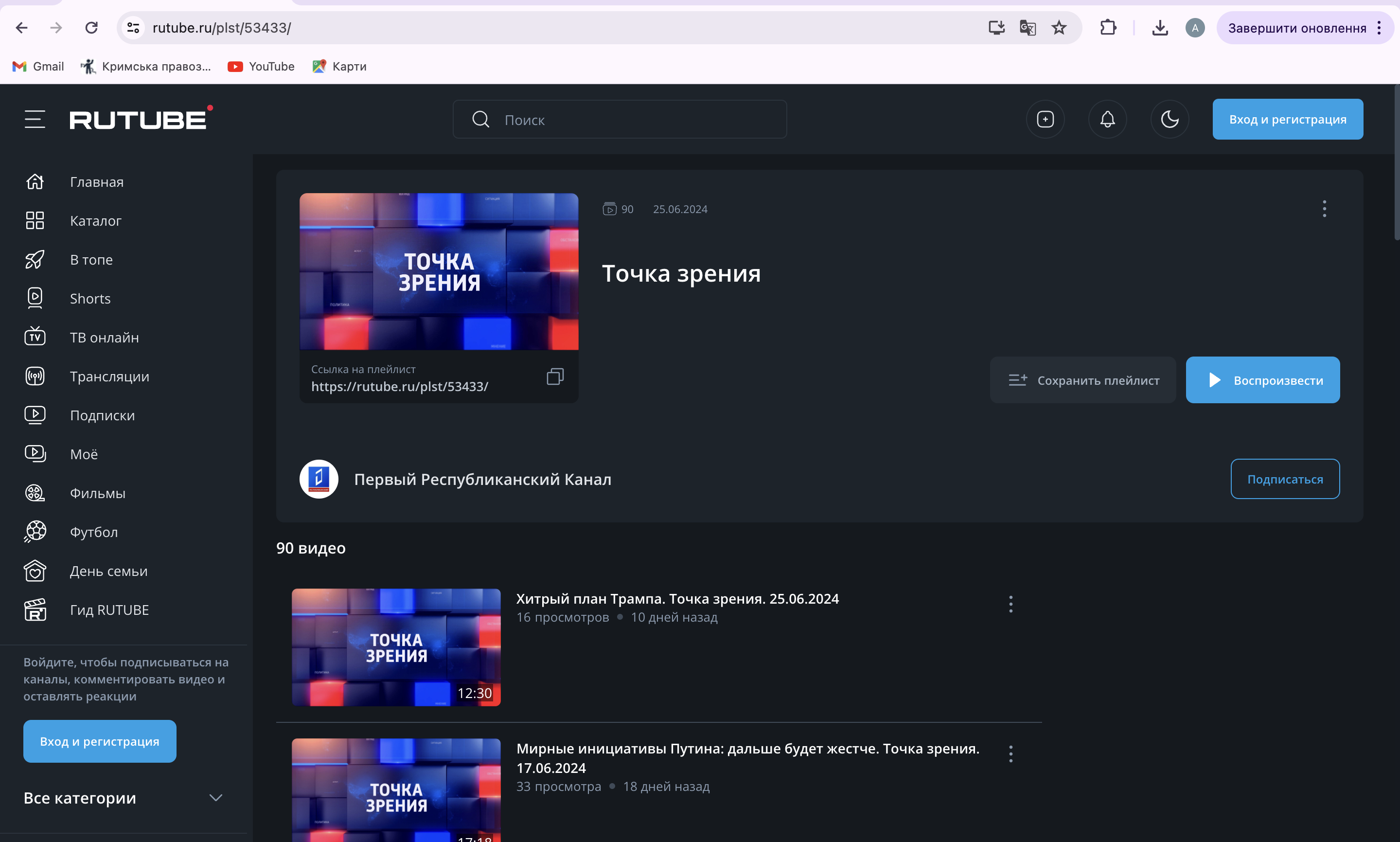This screenshot has height=842, width=1400.
Task: Open Мирные инициативы Путина video title
Action: pos(747,758)
